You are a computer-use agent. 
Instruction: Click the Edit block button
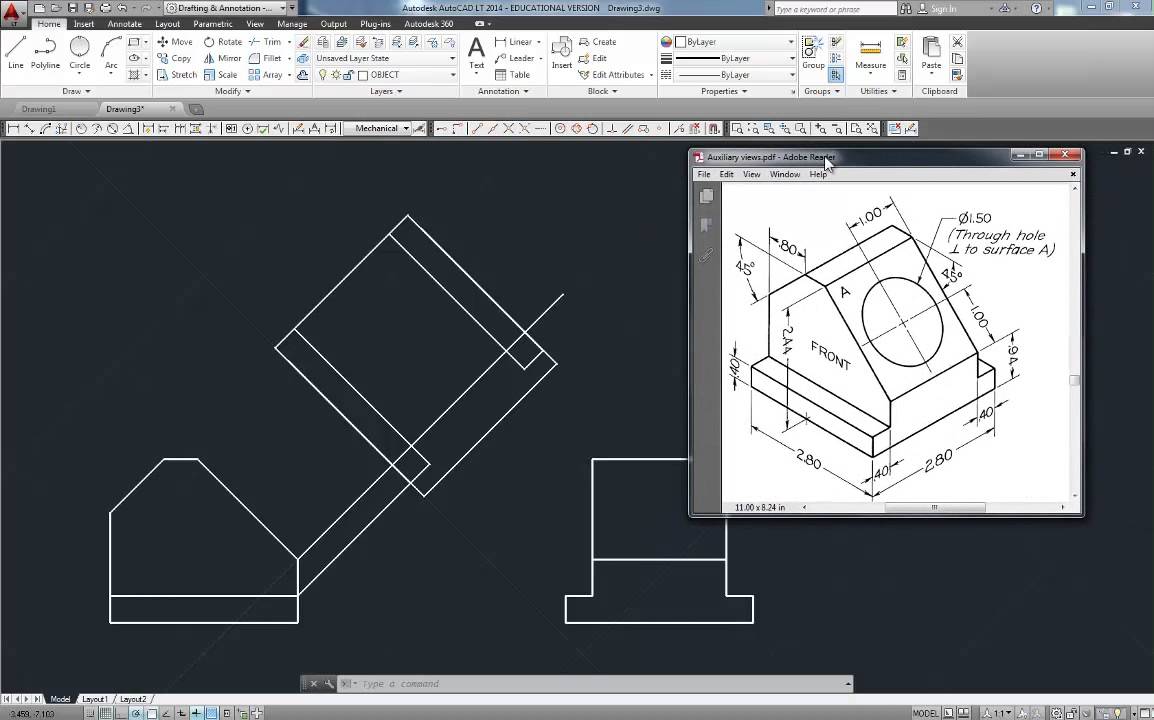592,58
